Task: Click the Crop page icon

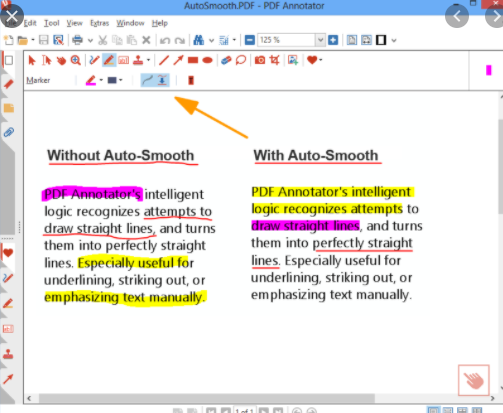Action: [274, 60]
